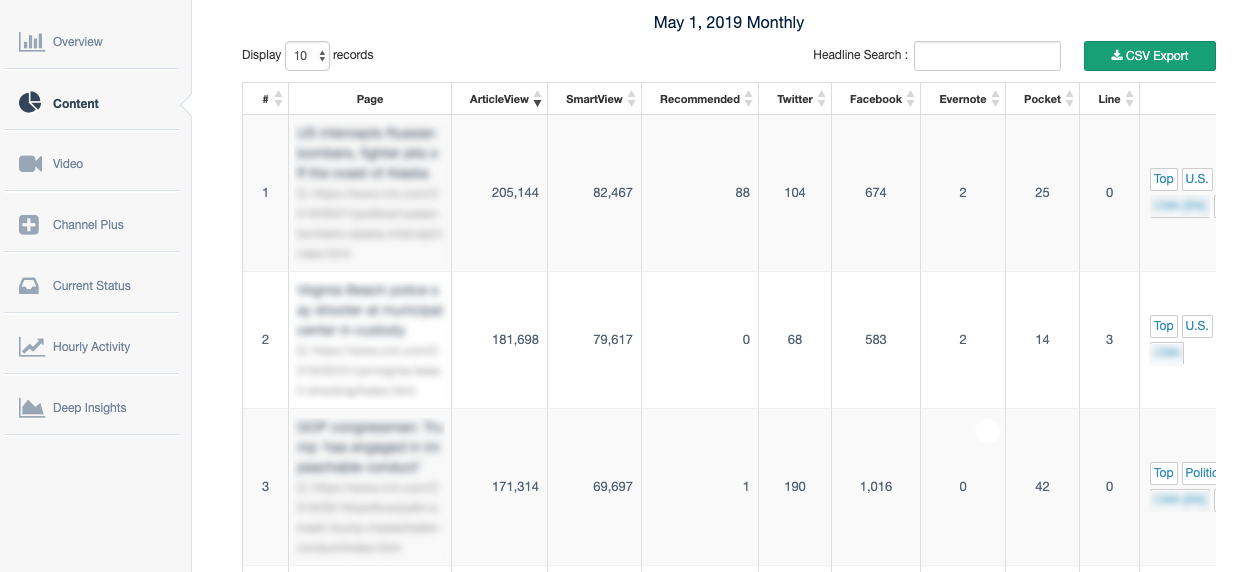Select the SmartView value 79,617
This screenshot has width=1250, height=572.
(x=613, y=340)
